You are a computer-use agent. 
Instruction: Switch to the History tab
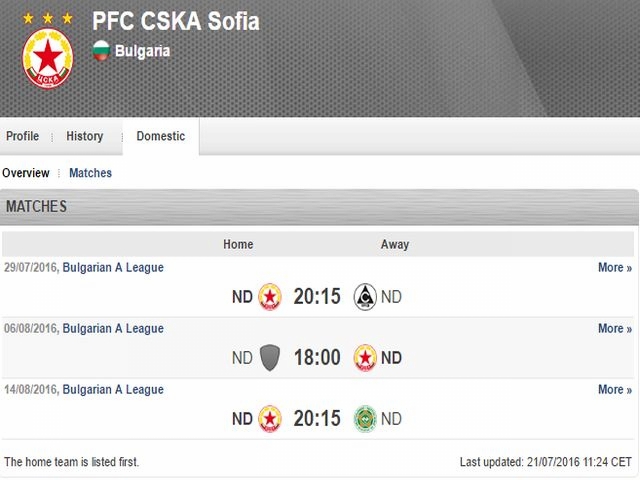85,136
